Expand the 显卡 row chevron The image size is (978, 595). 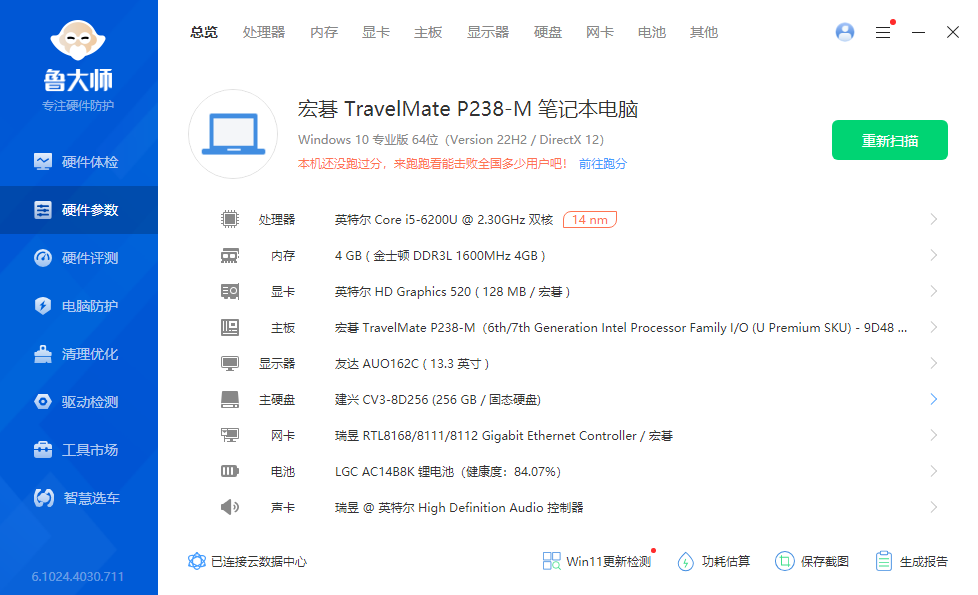click(934, 291)
